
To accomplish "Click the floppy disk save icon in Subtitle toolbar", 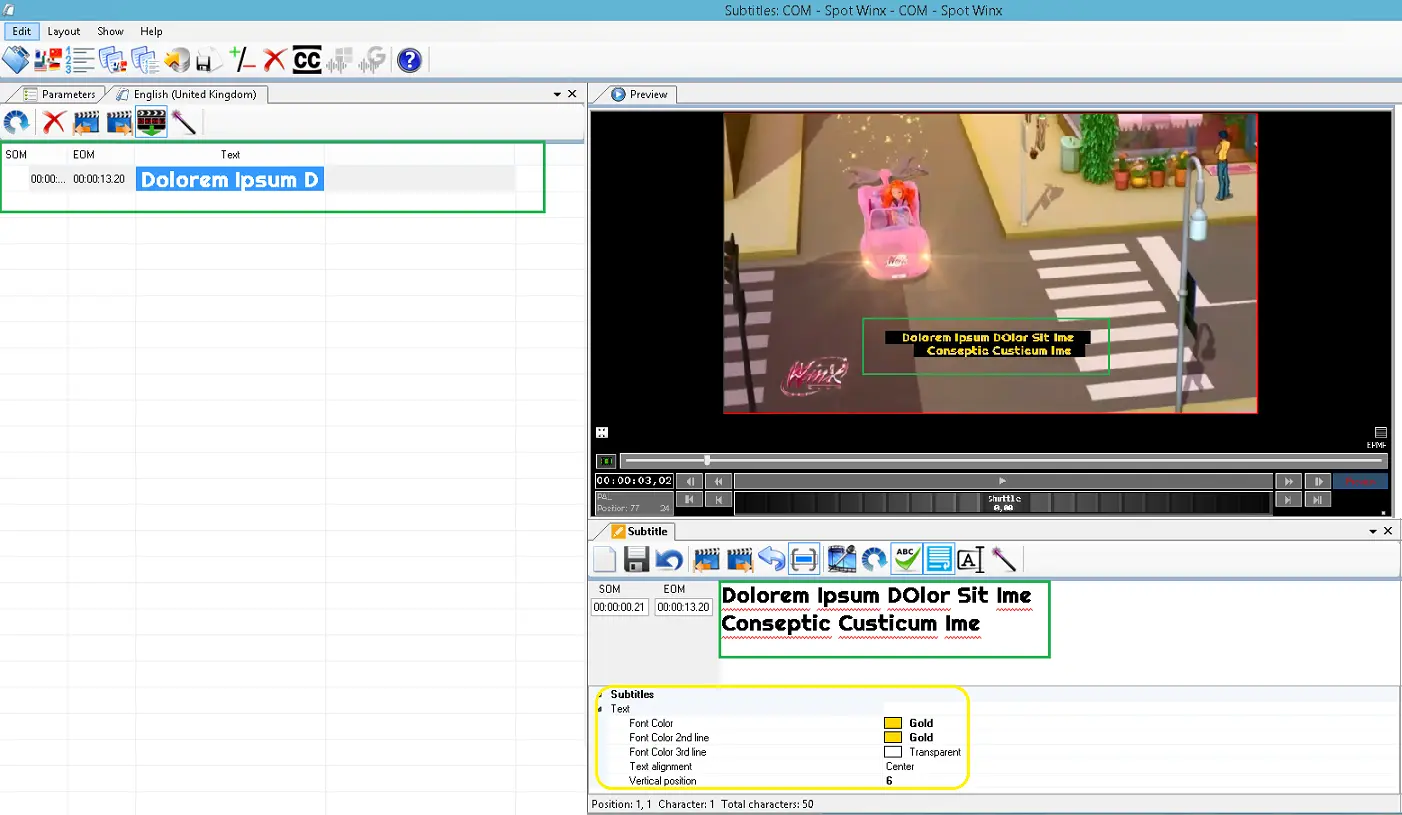I will (637, 559).
